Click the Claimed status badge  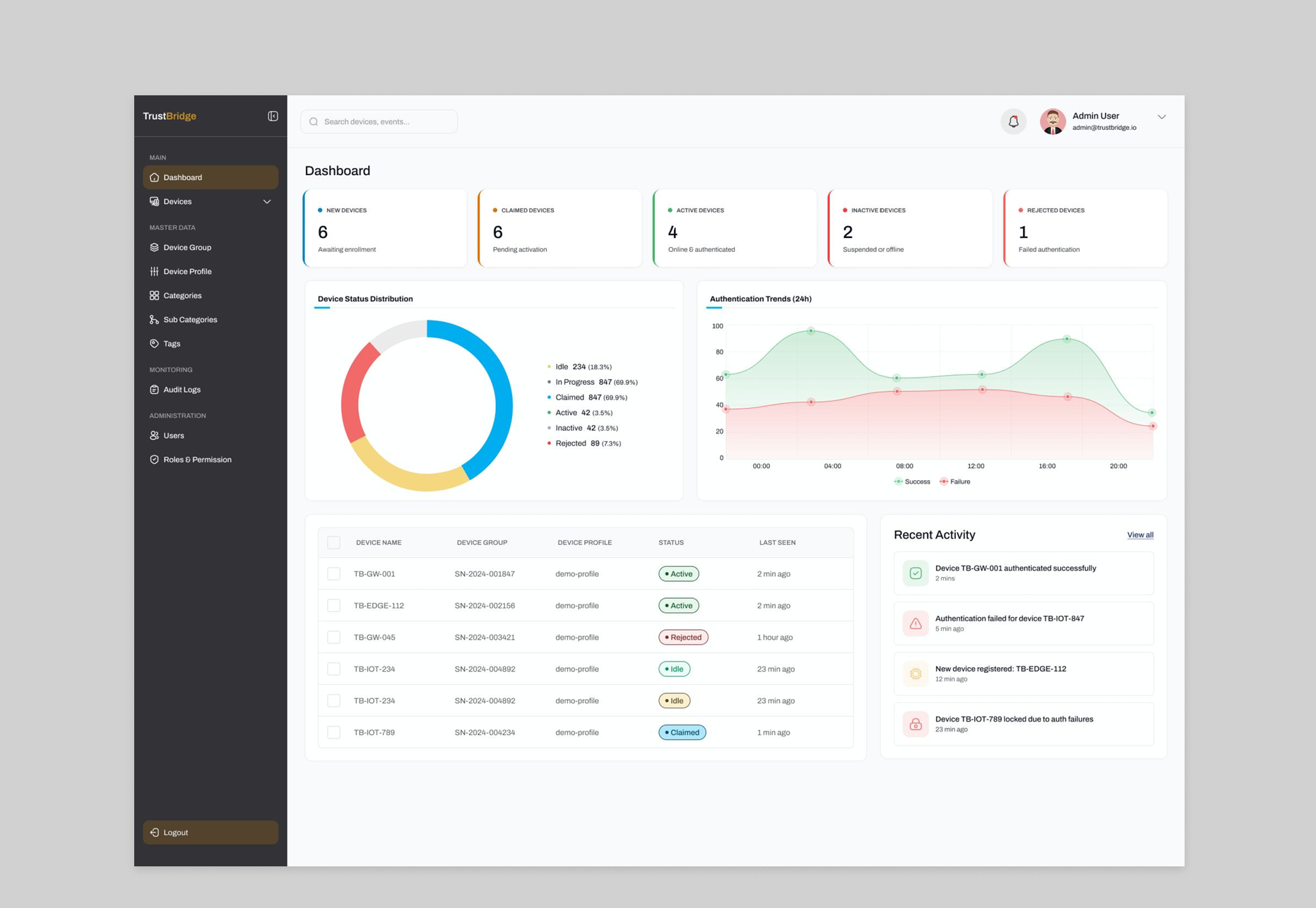682,732
